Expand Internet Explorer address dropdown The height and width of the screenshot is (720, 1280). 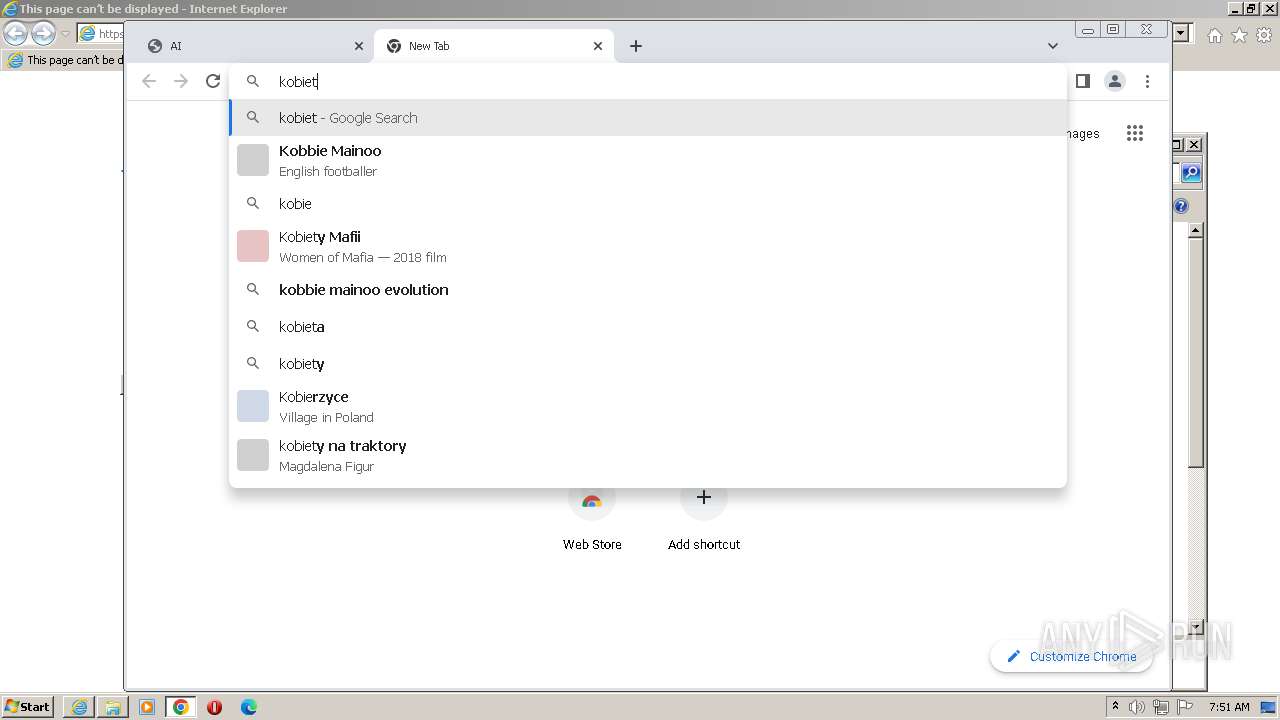pyautogui.click(x=1181, y=33)
